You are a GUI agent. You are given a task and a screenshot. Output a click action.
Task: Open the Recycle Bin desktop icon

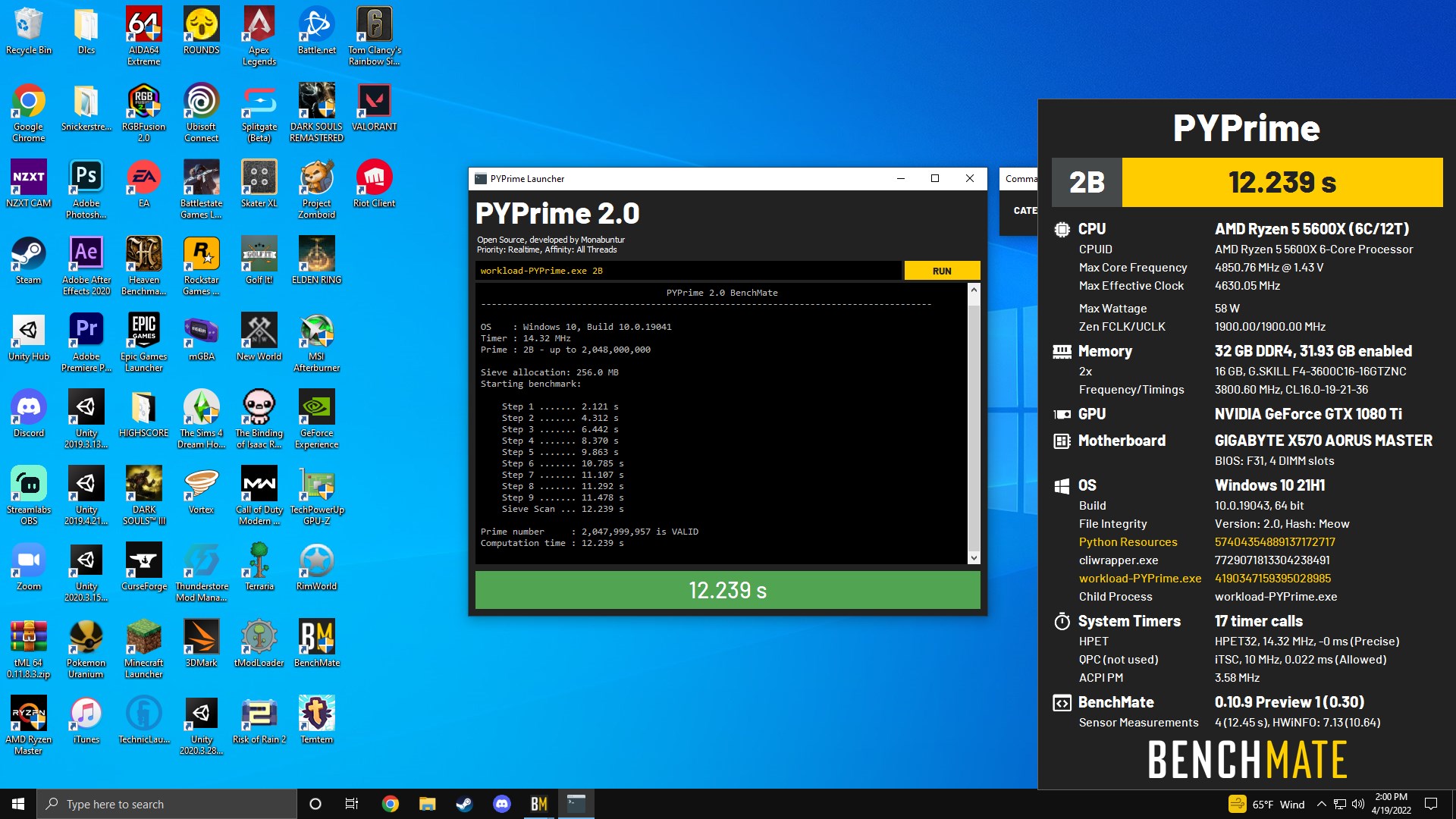(x=29, y=30)
